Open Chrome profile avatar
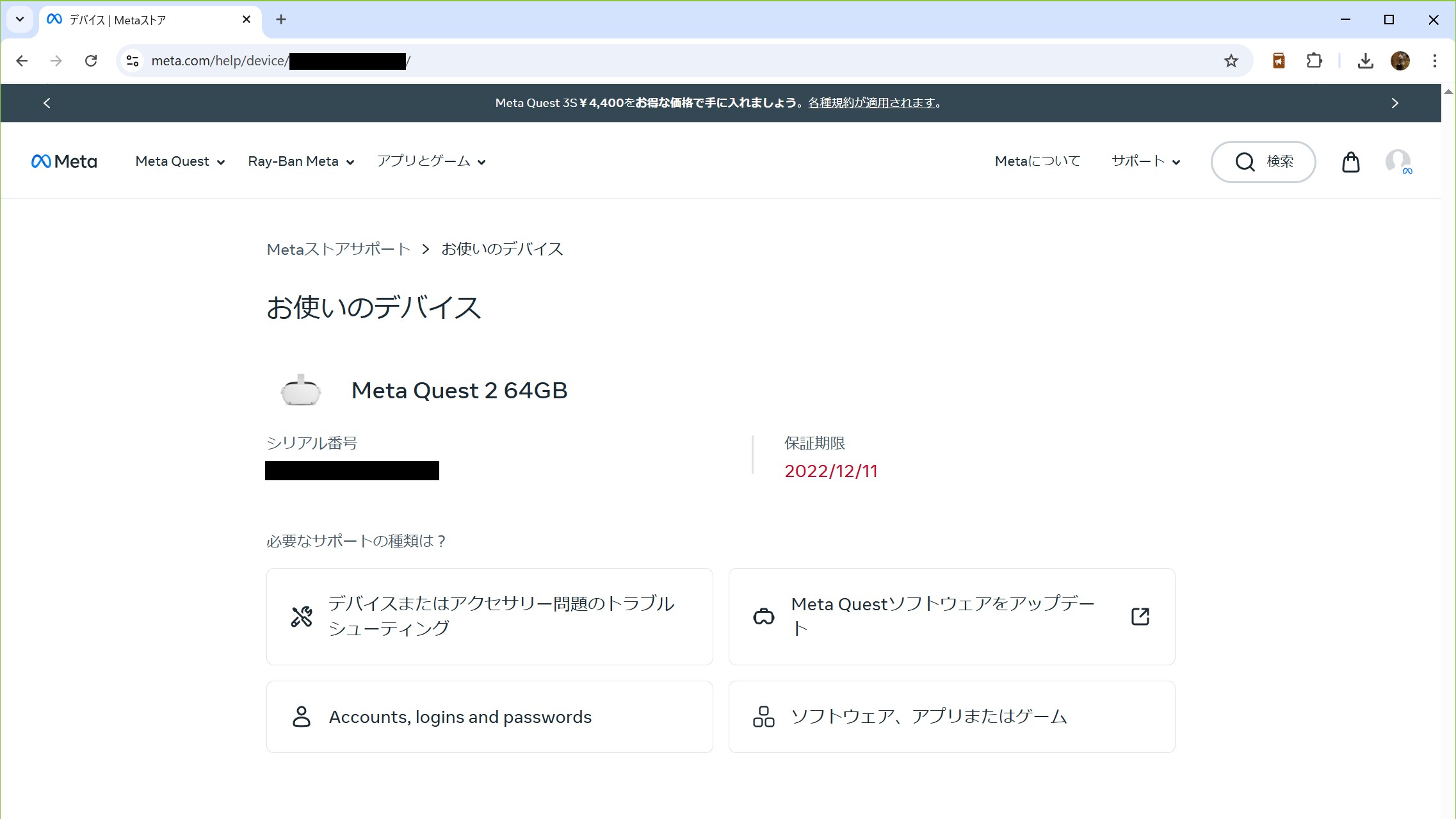The height and width of the screenshot is (819, 1456). [1400, 61]
